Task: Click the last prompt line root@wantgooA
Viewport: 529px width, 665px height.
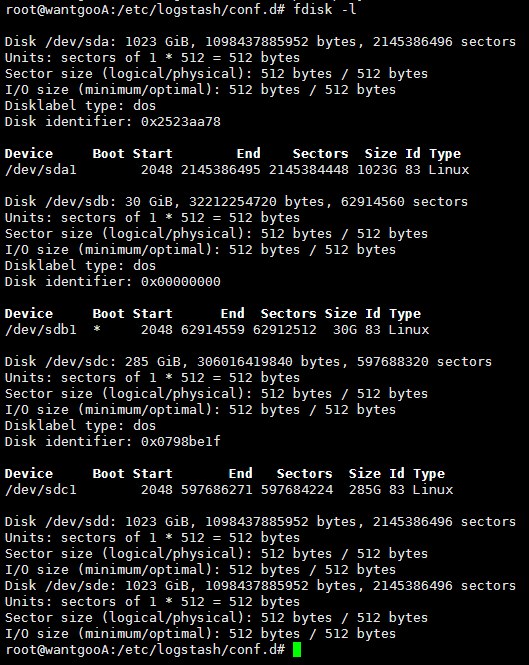Action: point(145,650)
